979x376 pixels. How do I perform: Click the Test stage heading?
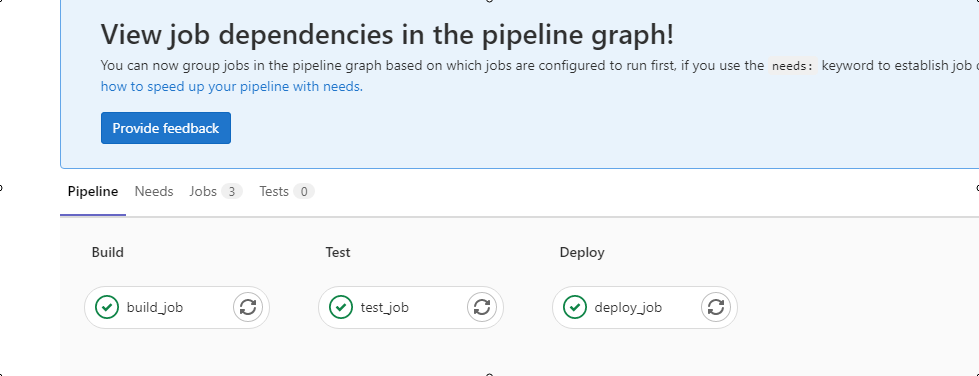coord(338,252)
